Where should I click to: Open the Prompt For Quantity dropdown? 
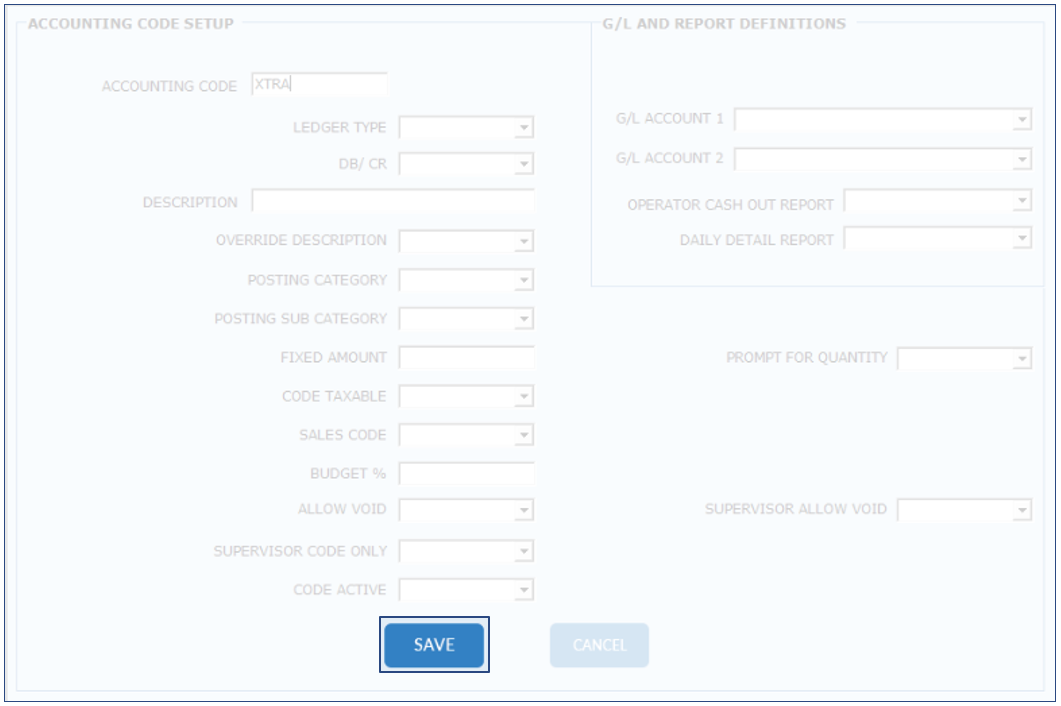964,358
